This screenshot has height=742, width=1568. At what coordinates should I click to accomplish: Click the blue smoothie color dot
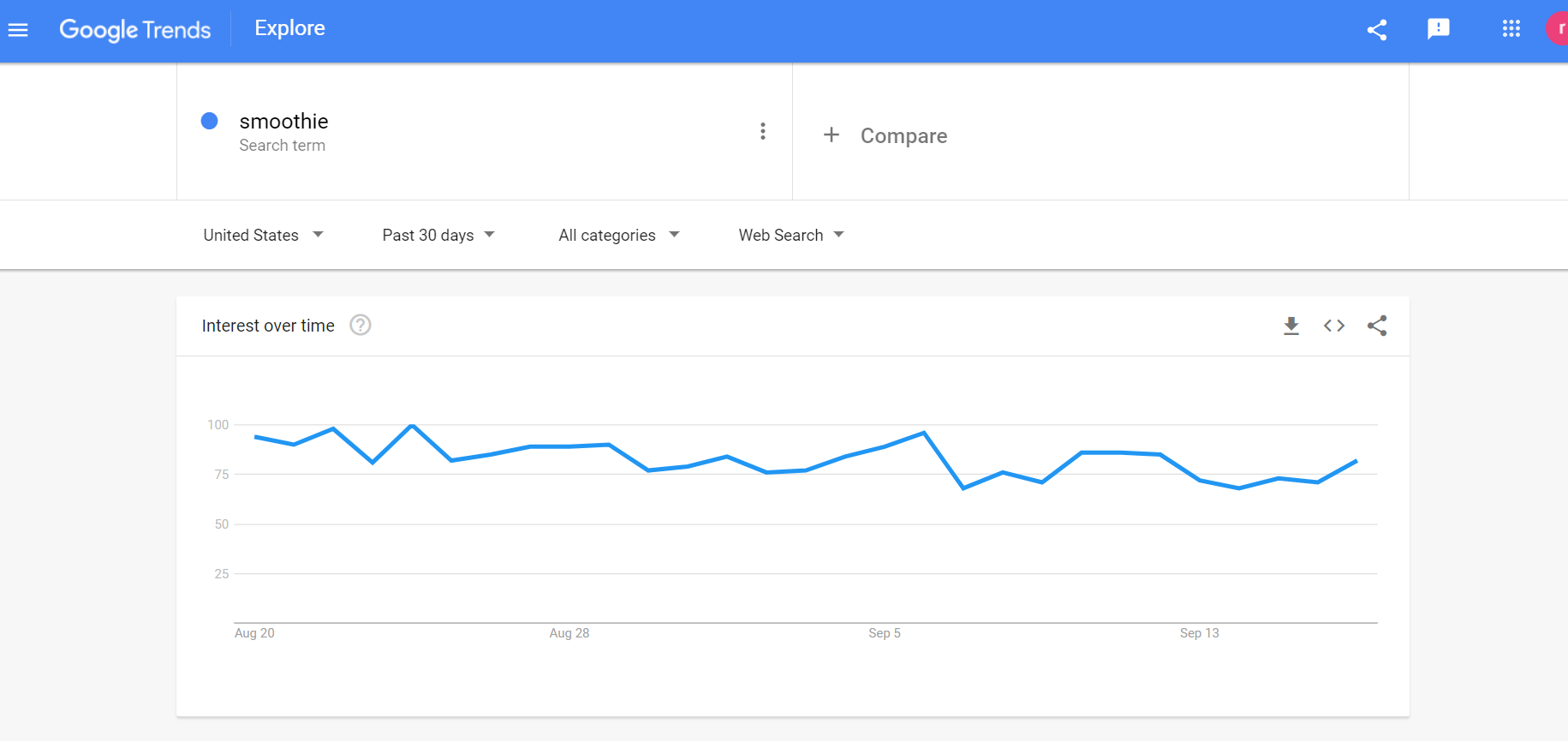209,121
